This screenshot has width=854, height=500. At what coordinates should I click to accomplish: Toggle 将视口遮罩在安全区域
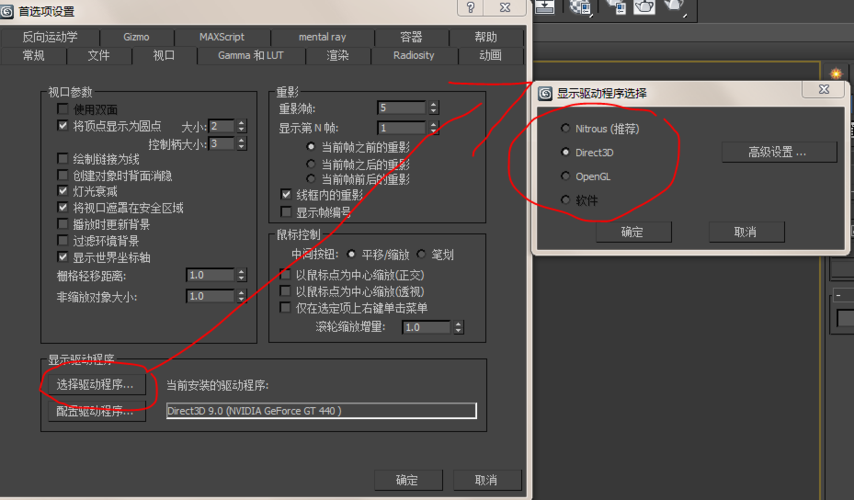click(x=63, y=208)
